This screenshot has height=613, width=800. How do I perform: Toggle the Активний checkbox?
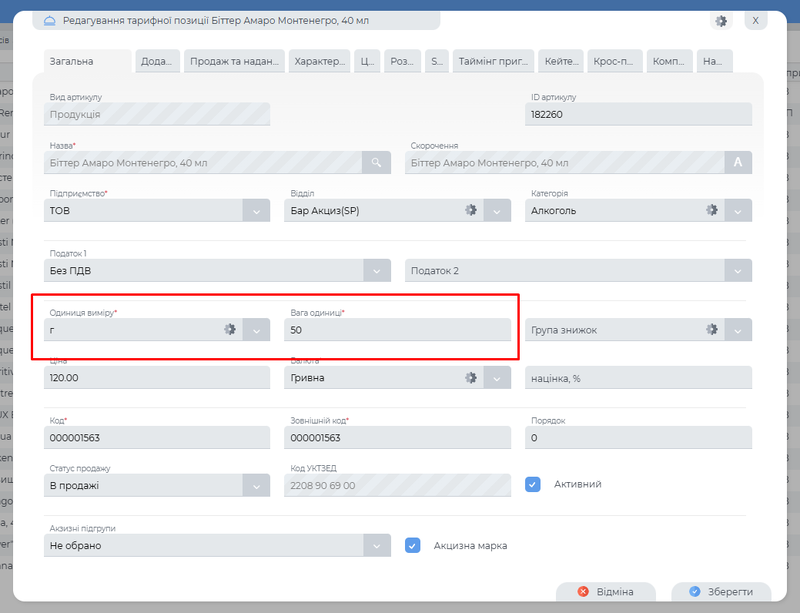[533, 484]
